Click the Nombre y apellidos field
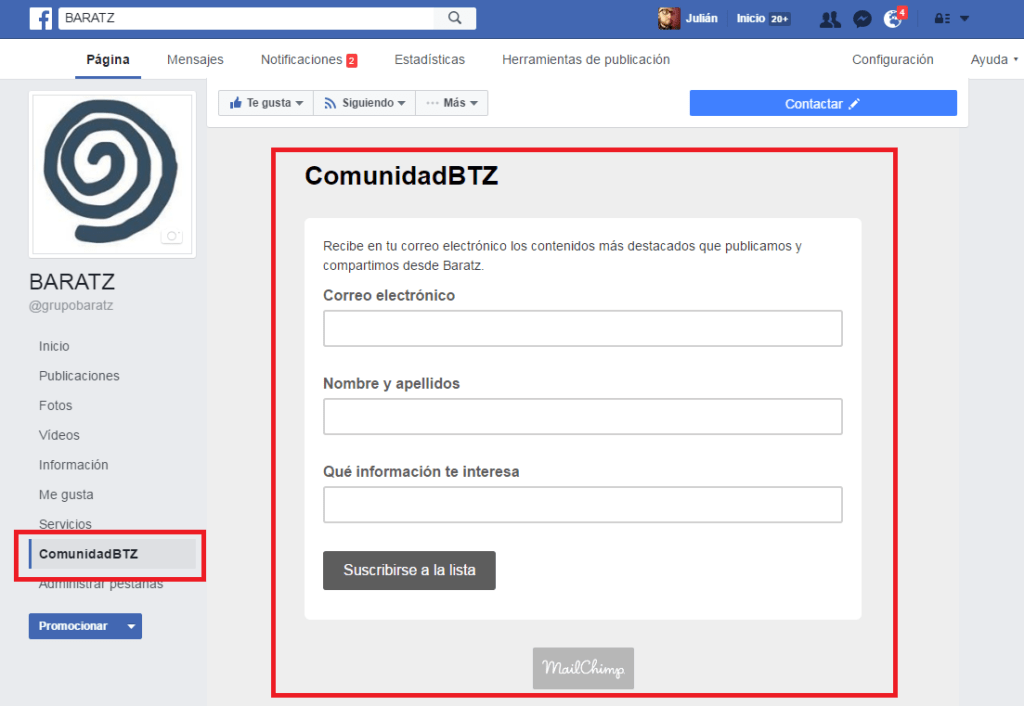This screenshot has width=1024, height=706. (x=583, y=417)
